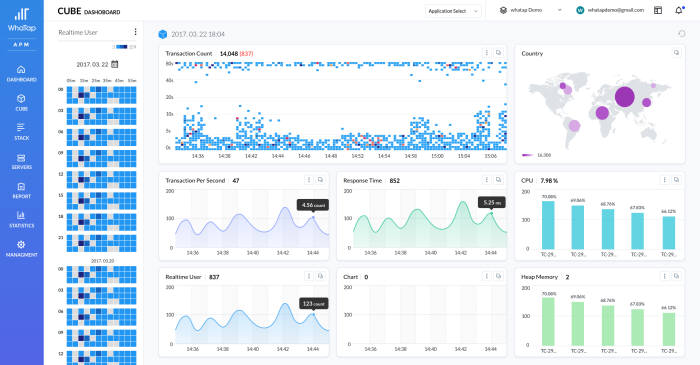Open the Stack sidebar item
This screenshot has height=365, width=700.
[x=21, y=132]
